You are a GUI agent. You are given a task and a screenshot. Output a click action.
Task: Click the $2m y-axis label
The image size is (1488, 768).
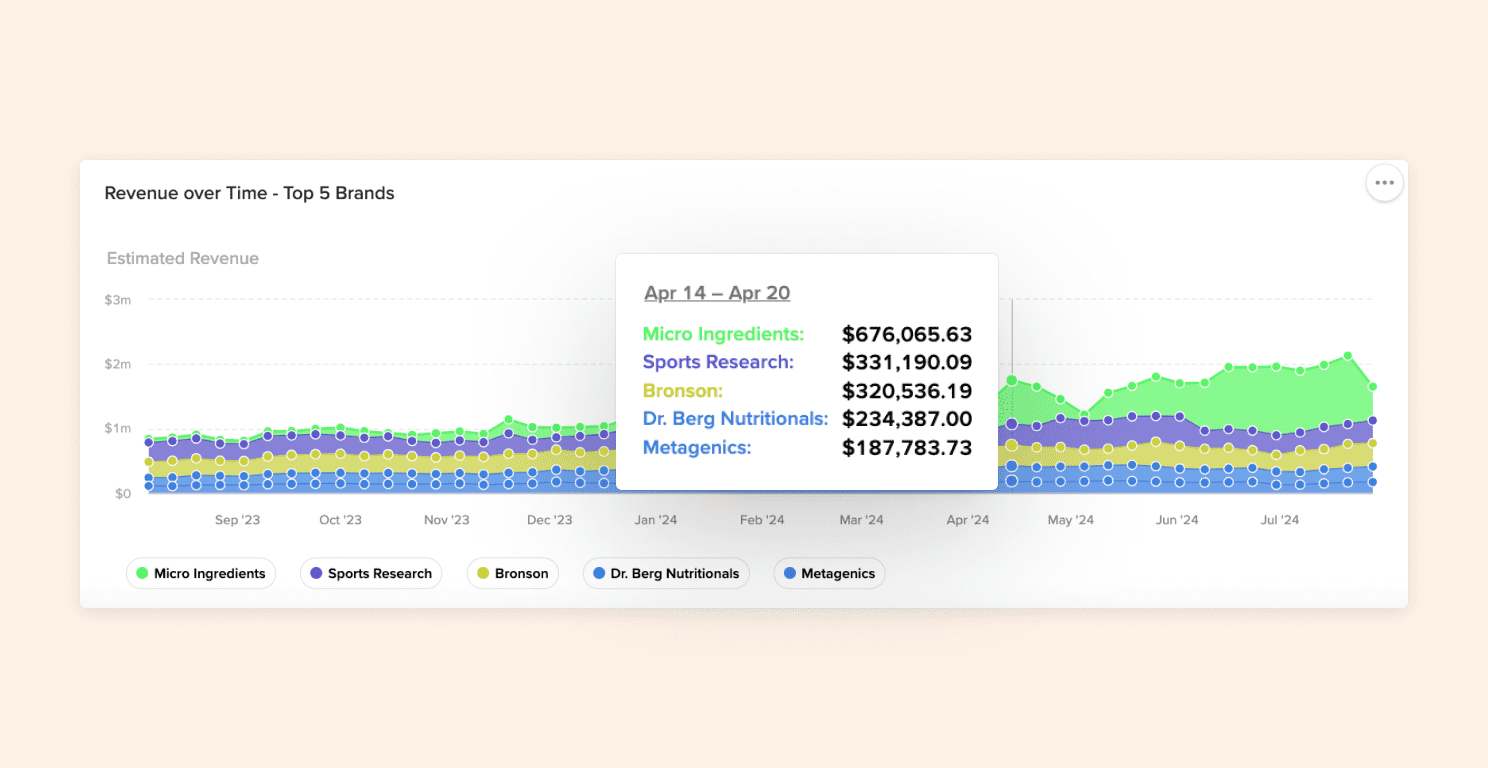[118, 364]
